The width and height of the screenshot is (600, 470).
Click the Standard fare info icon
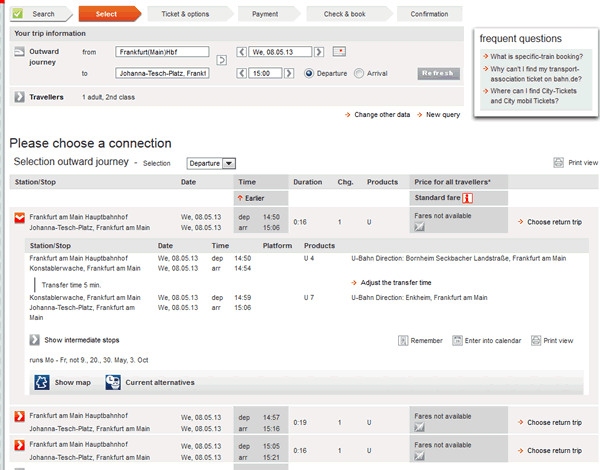[x=466, y=198]
